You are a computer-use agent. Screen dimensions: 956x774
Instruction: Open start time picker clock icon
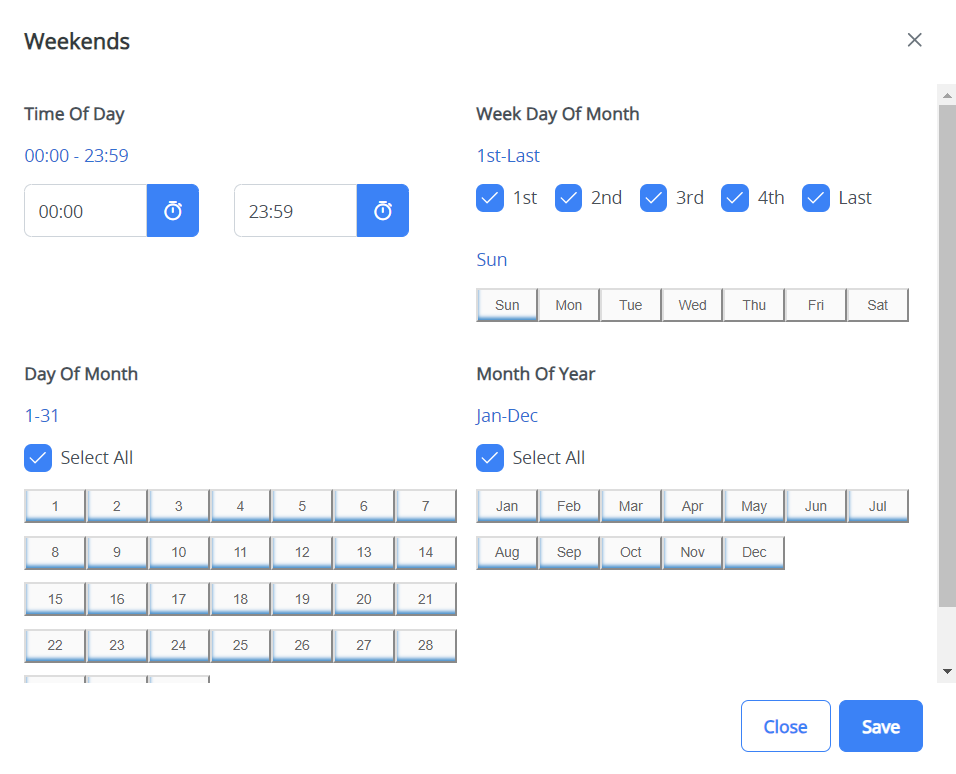pyautogui.click(x=173, y=211)
